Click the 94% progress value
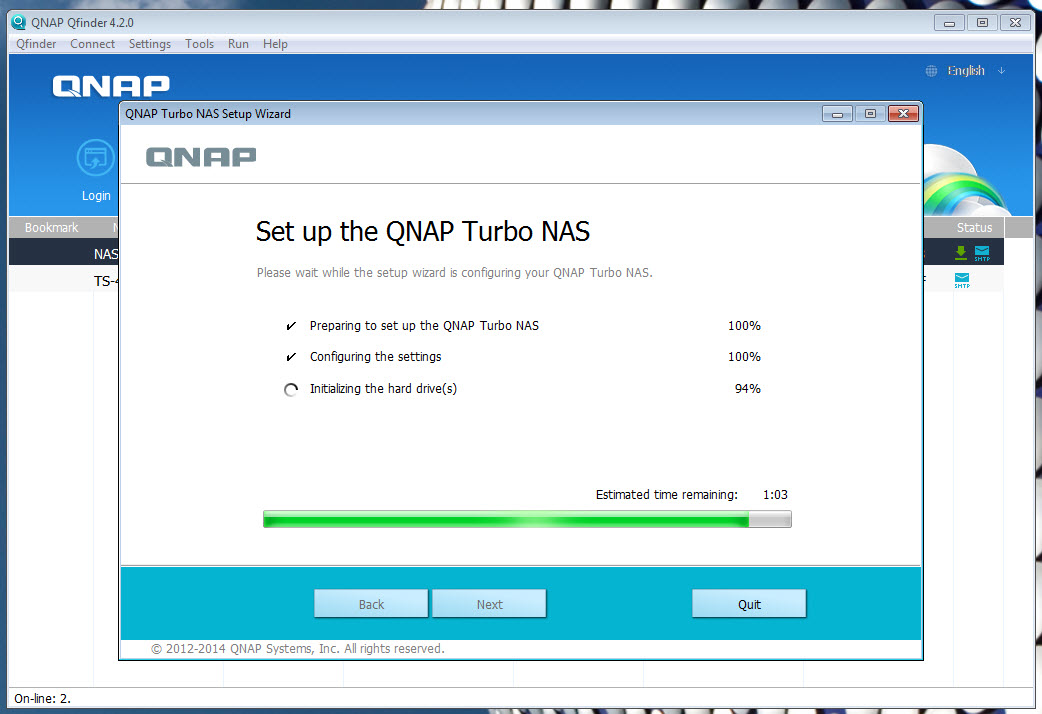 [748, 388]
